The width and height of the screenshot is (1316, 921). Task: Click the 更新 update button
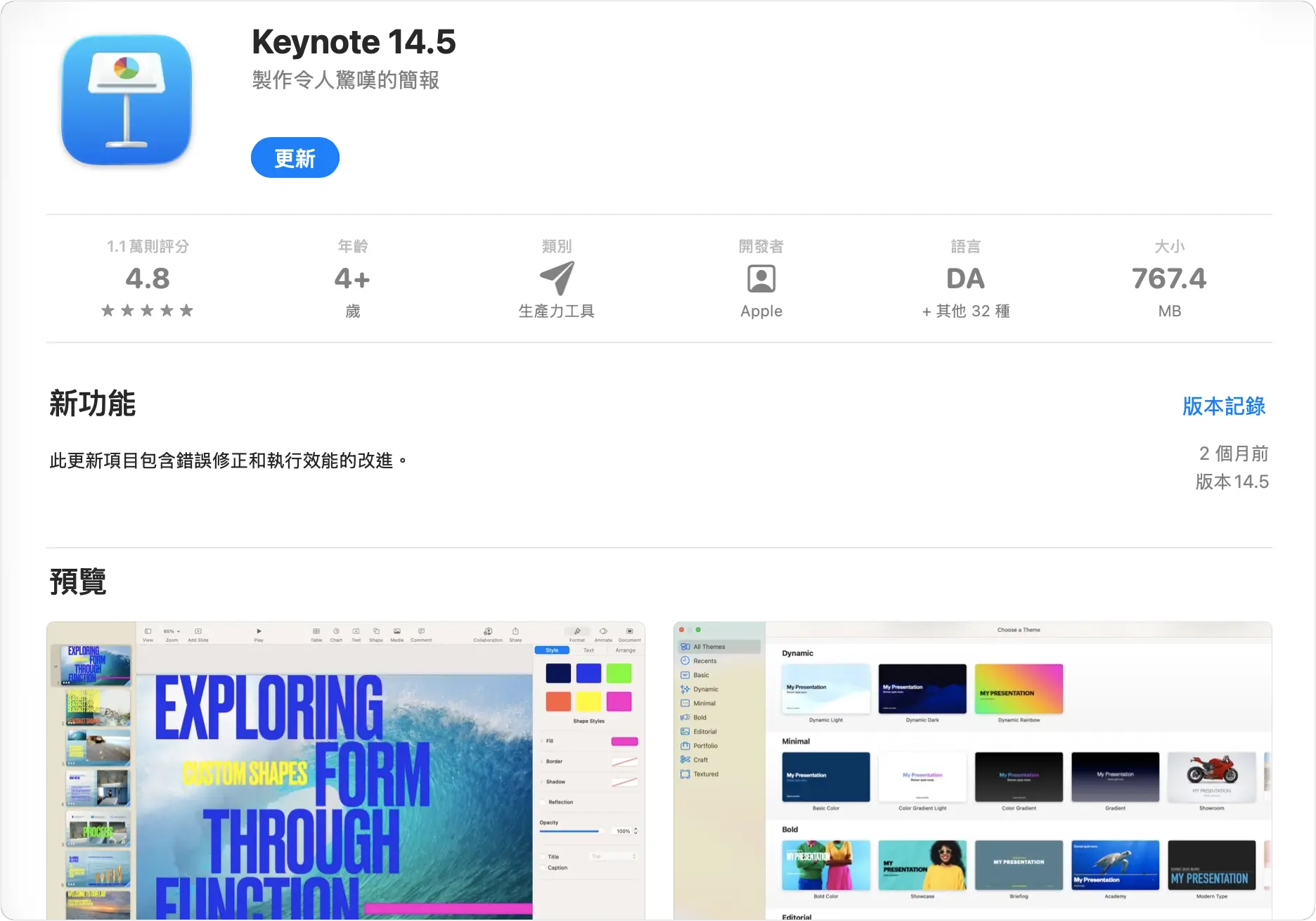click(295, 158)
